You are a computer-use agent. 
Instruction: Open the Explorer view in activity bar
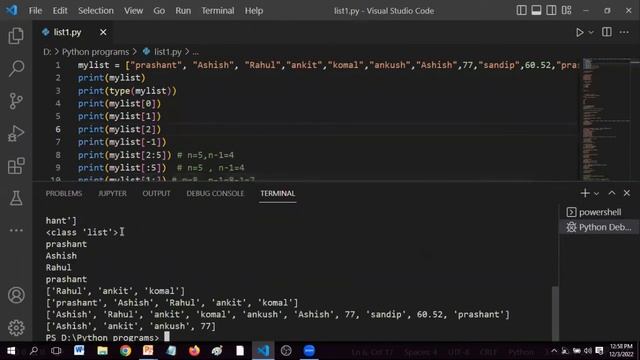coord(16,36)
